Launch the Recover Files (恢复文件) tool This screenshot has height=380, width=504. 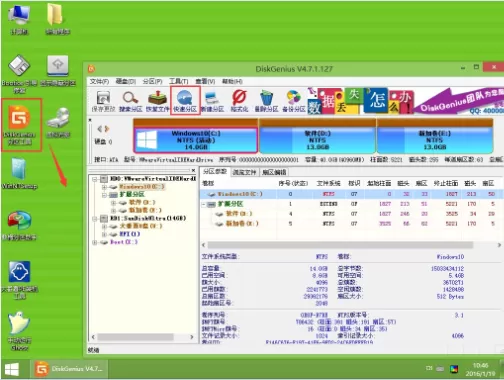157,101
